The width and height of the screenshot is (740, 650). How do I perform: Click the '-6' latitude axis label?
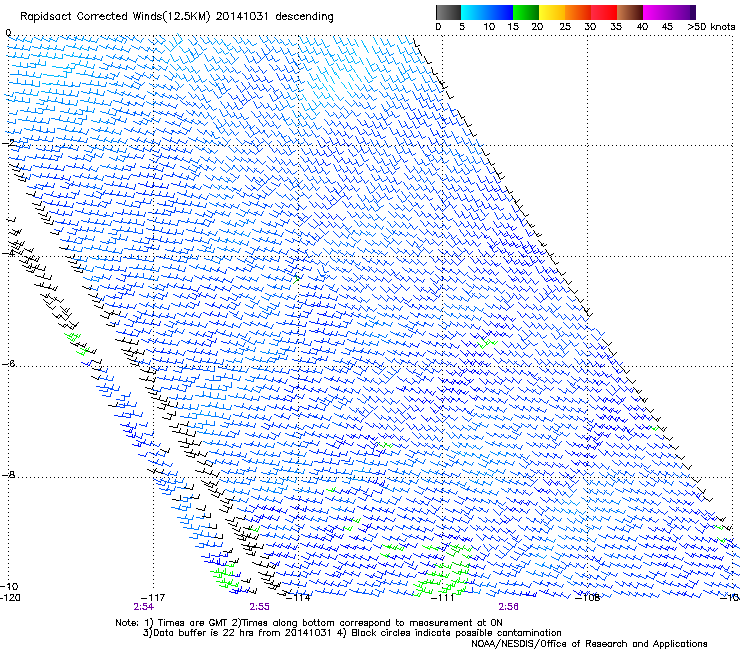[8, 363]
